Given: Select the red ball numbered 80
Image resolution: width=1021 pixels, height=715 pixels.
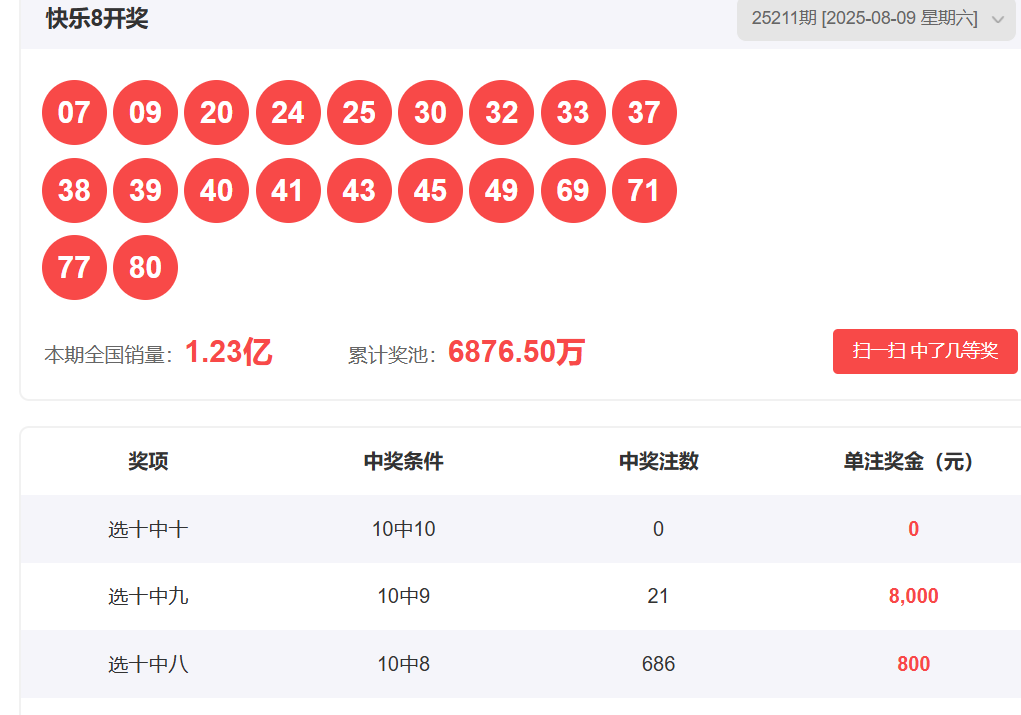Looking at the screenshot, I should pyautogui.click(x=145, y=268).
